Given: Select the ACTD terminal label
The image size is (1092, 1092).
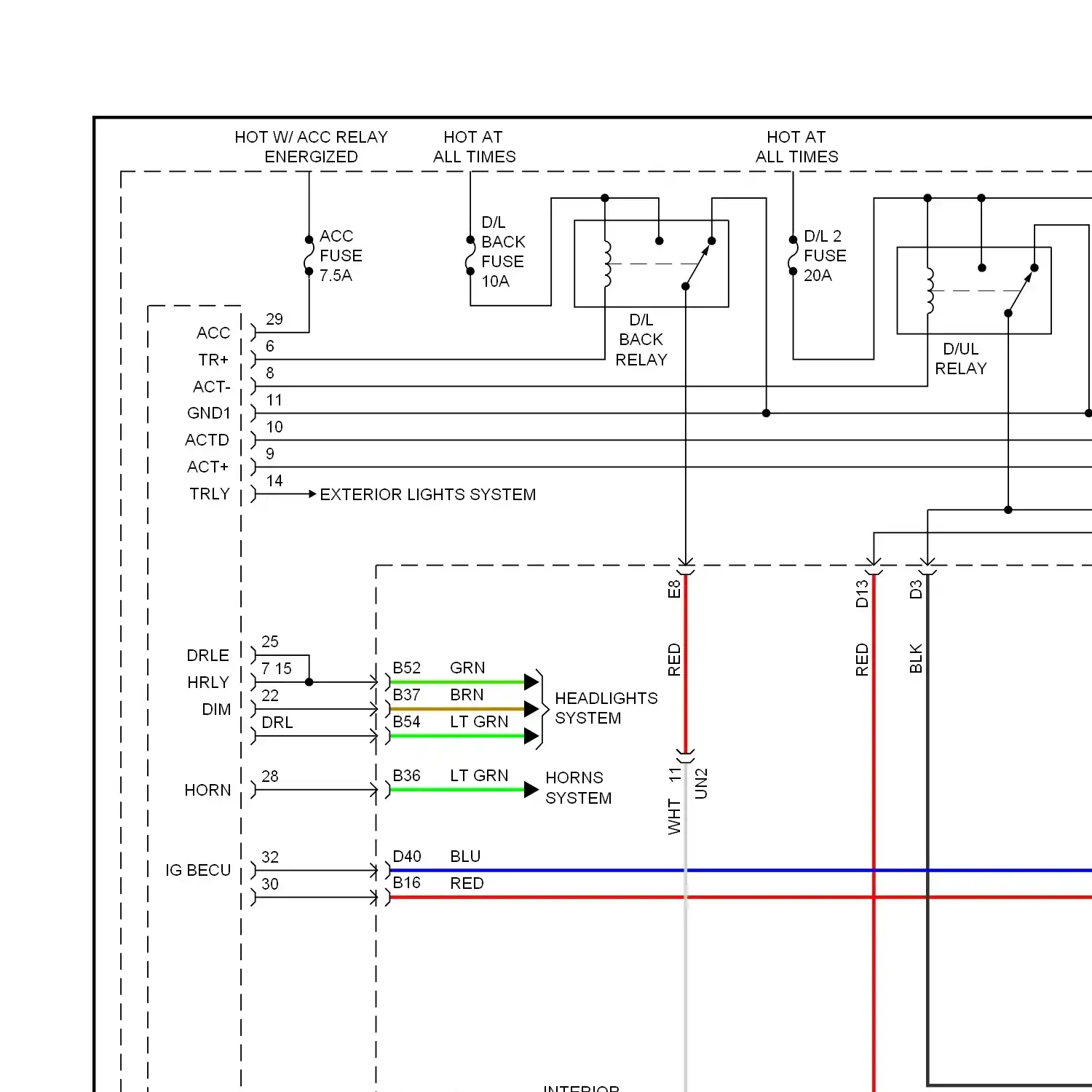Looking at the screenshot, I should point(207,440).
